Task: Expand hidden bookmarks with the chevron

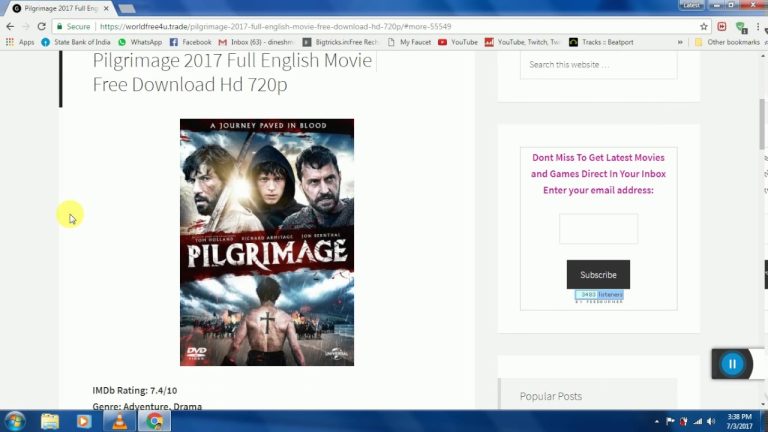Action: point(680,42)
